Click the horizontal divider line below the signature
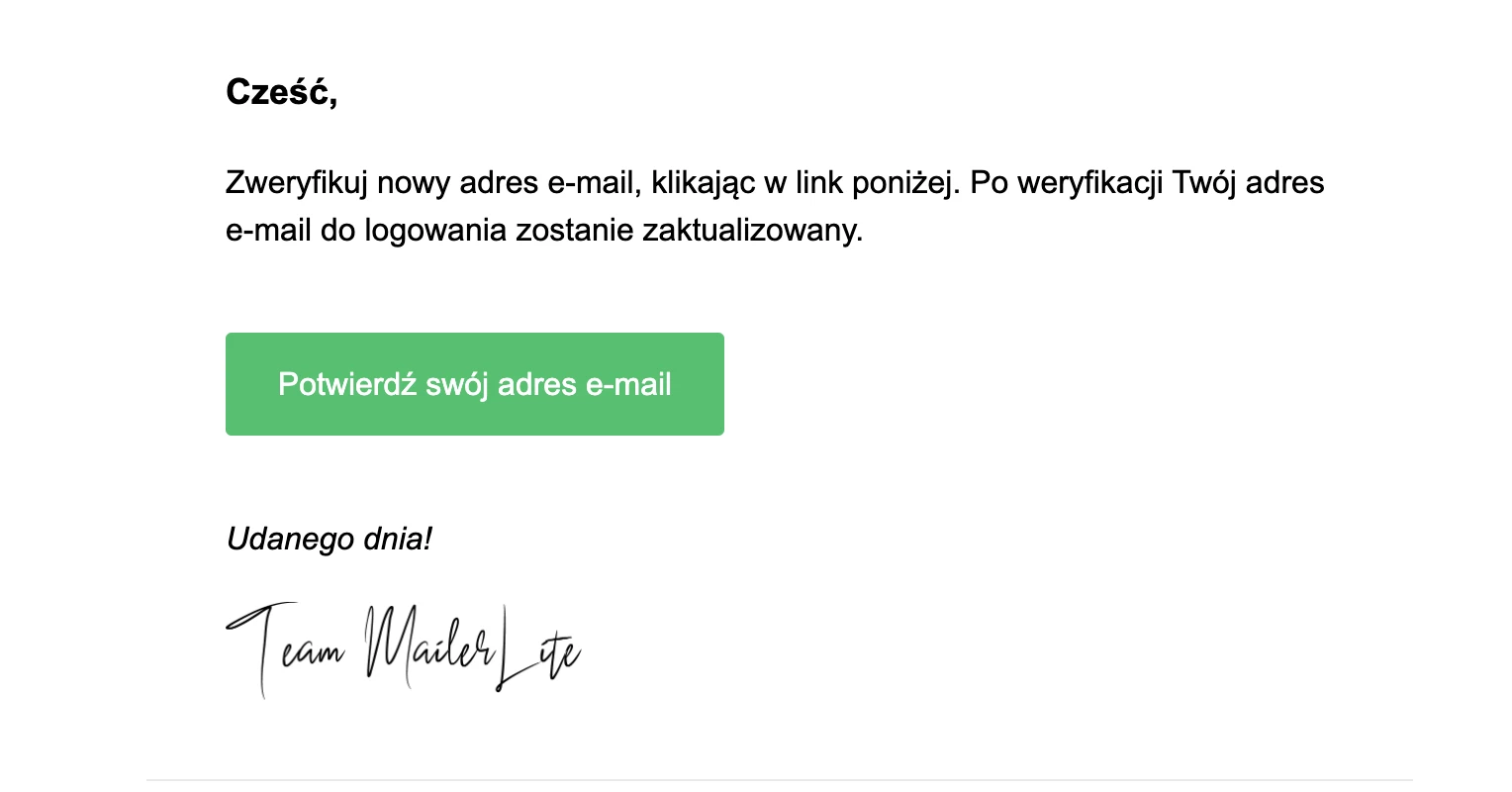This screenshot has height=792, width=1512. (780, 780)
